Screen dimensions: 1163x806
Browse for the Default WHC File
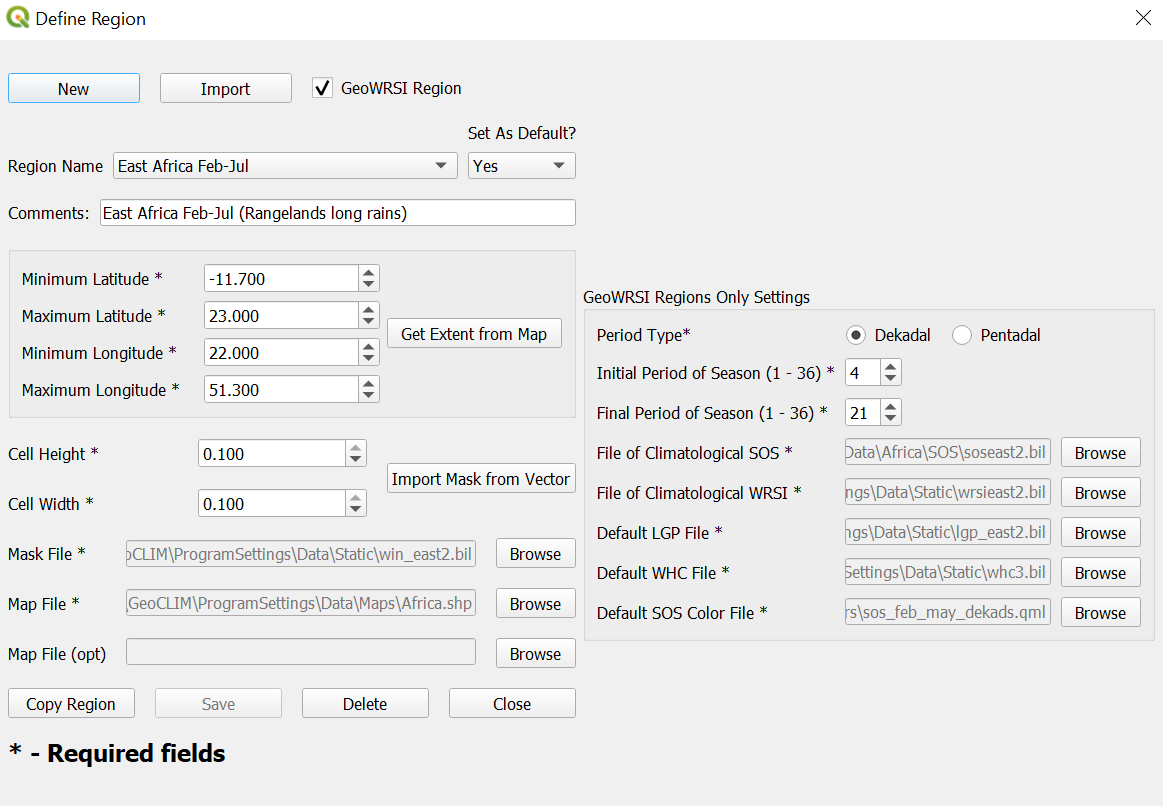(1100, 573)
